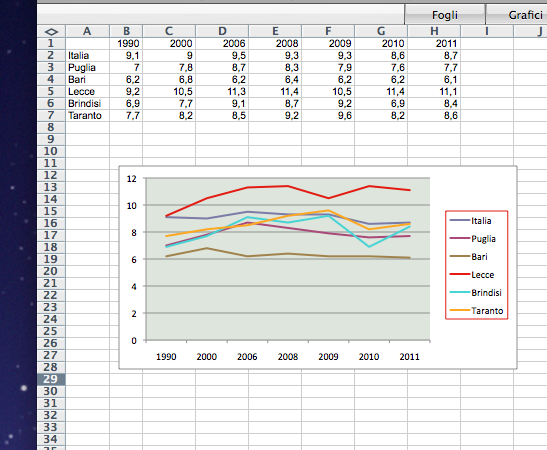Select the Brindisi cyan legend entry

(x=476, y=293)
